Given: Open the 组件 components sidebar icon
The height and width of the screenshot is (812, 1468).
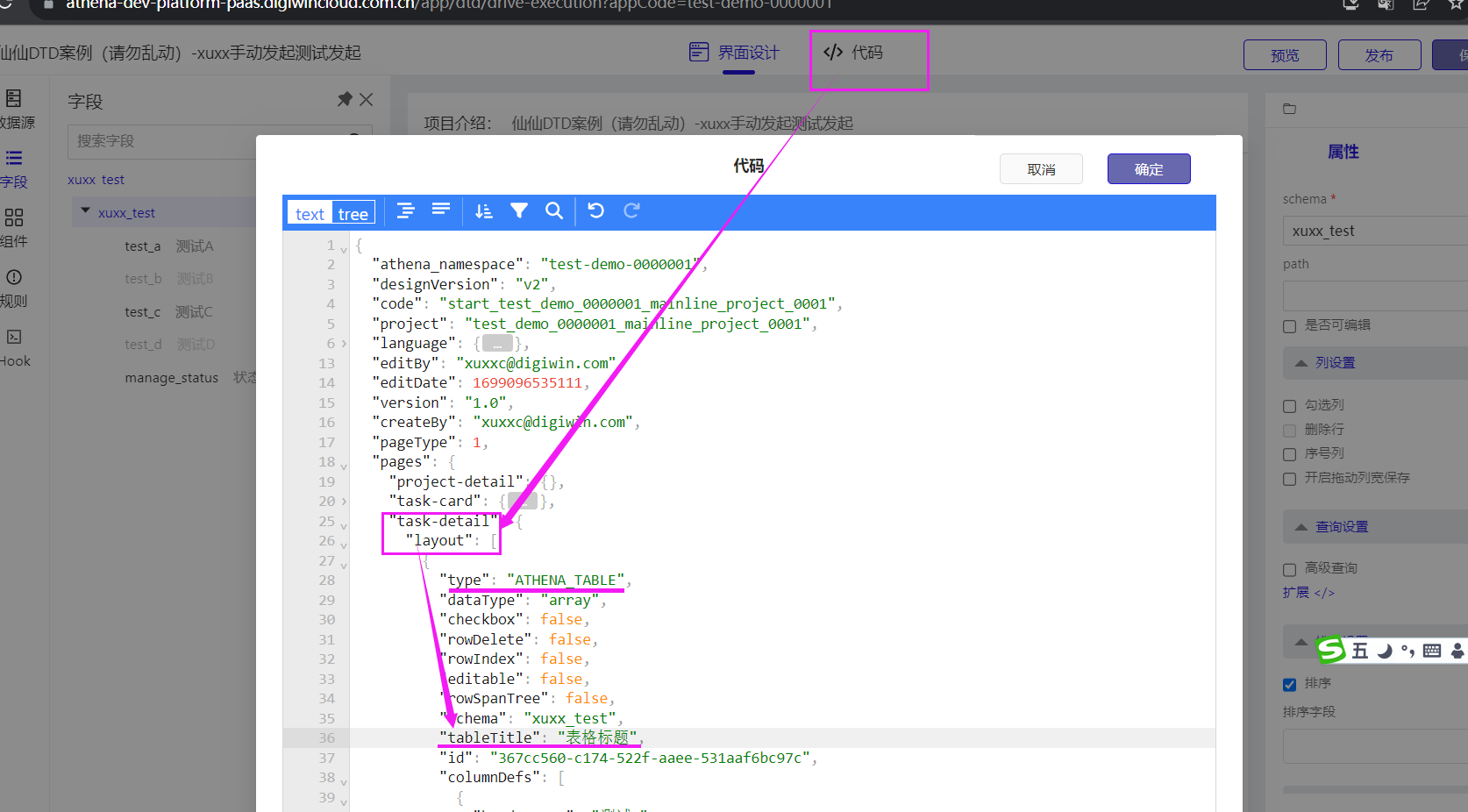Looking at the screenshot, I should pyautogui.click(x=14, y=229).
